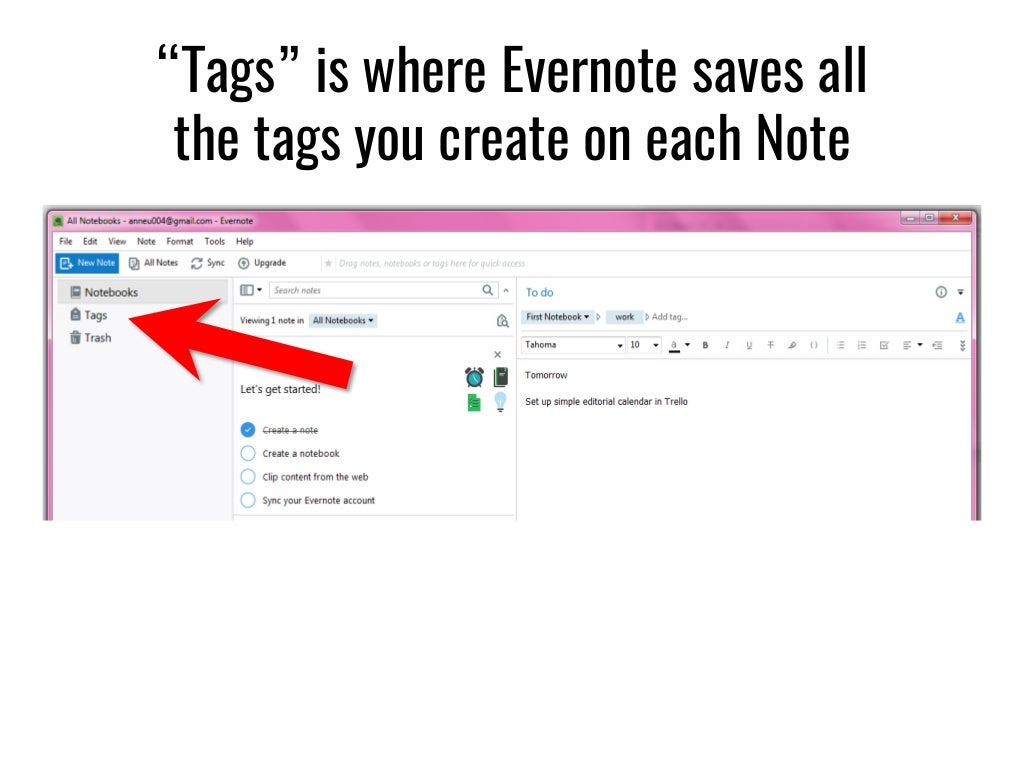Open the font color dropdown arrow
Screen dimensions: 1024x768
(688, 345)
